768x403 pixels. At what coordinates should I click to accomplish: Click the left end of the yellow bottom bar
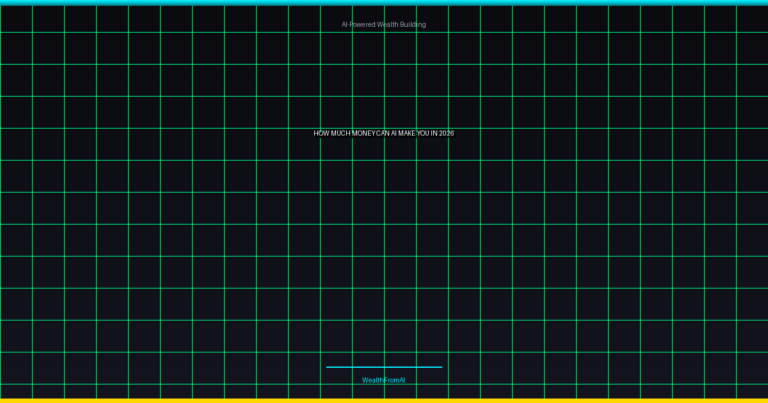click(4, 400)
